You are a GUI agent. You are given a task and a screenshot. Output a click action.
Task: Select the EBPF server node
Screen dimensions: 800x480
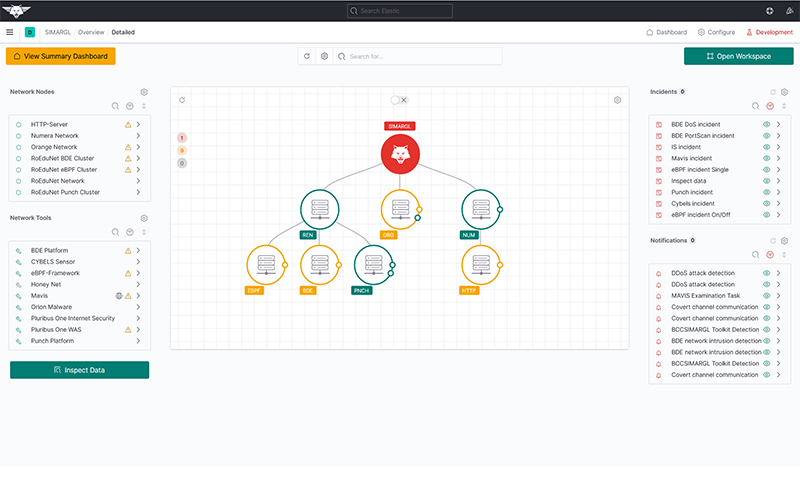pos(266,265)
